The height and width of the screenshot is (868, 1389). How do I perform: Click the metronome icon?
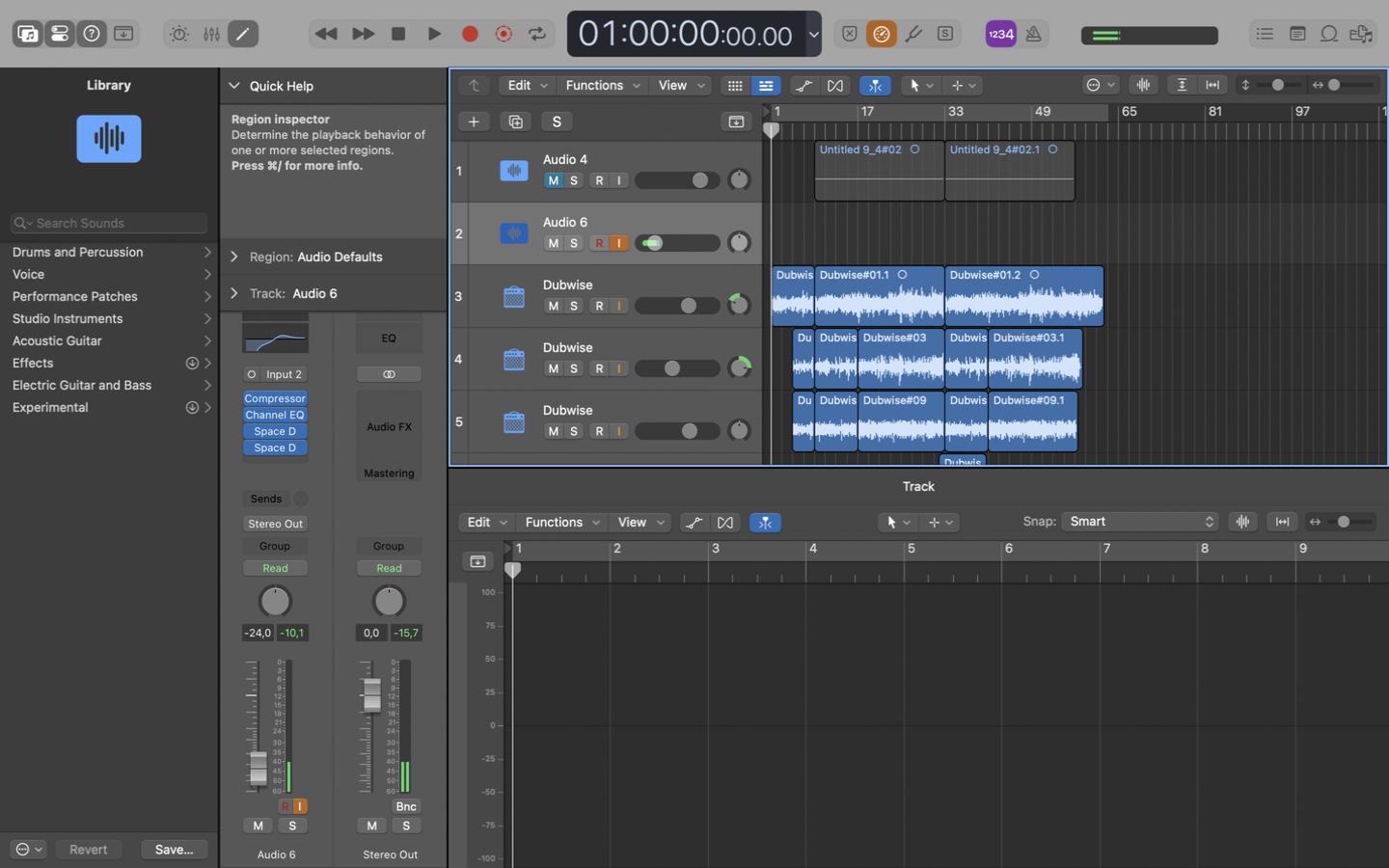[1033, 34]
